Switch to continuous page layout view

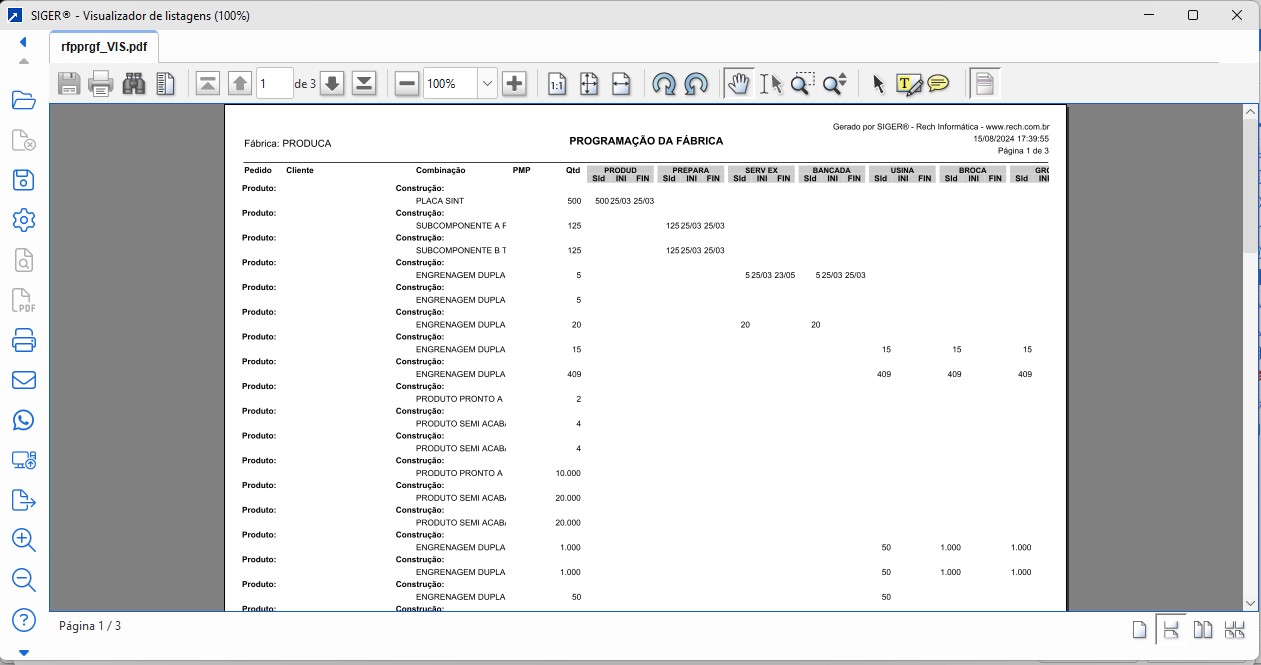click(1172, 629)
